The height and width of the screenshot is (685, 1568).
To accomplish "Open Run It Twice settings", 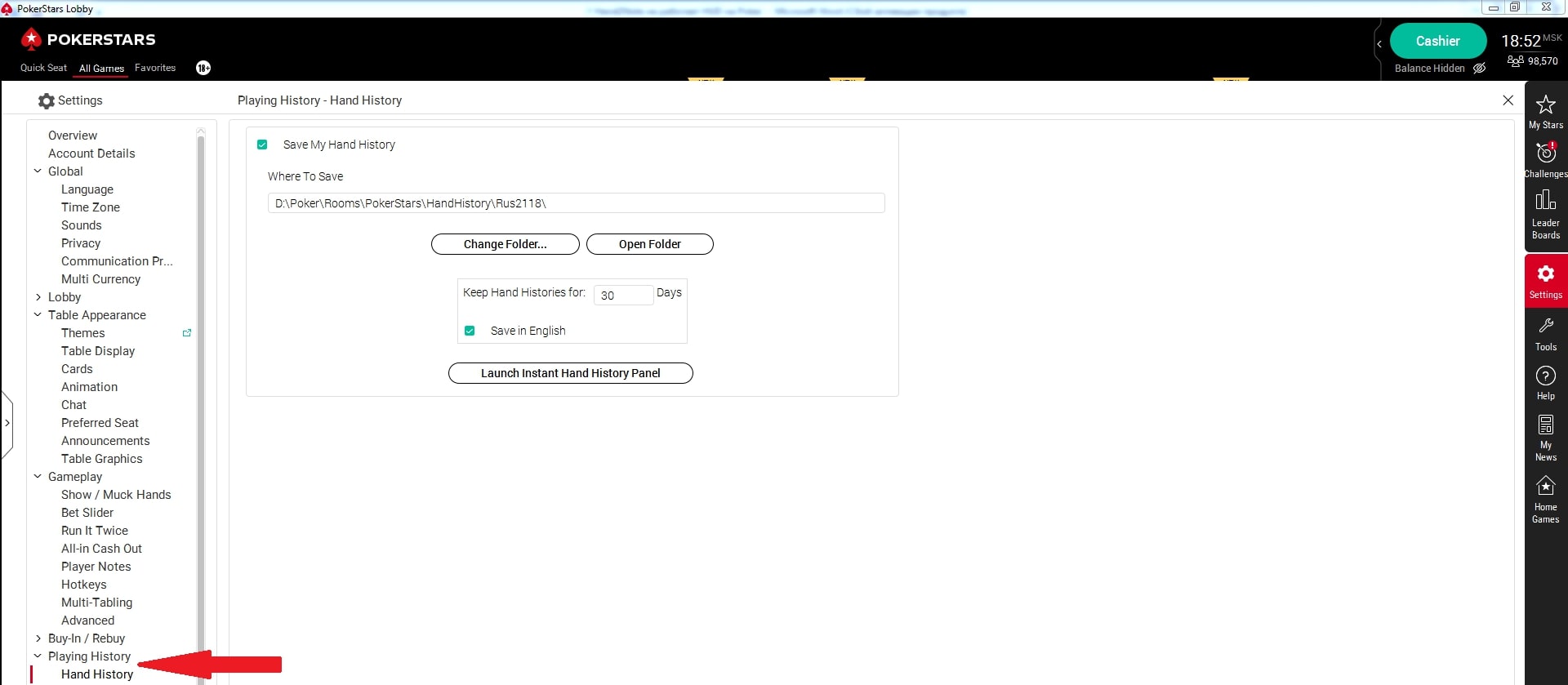I will (95, 531).
